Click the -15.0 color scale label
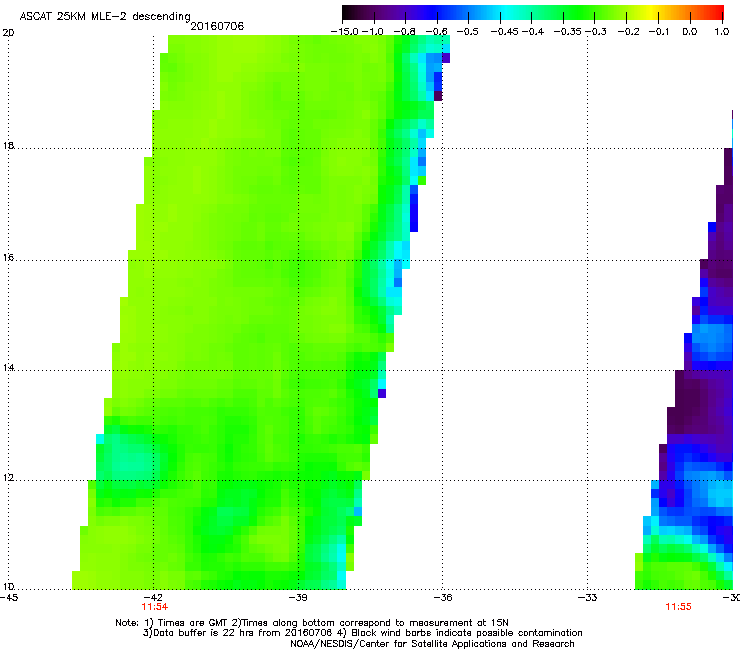The height and width of the screenshot is (650, 740). point(345,32)
